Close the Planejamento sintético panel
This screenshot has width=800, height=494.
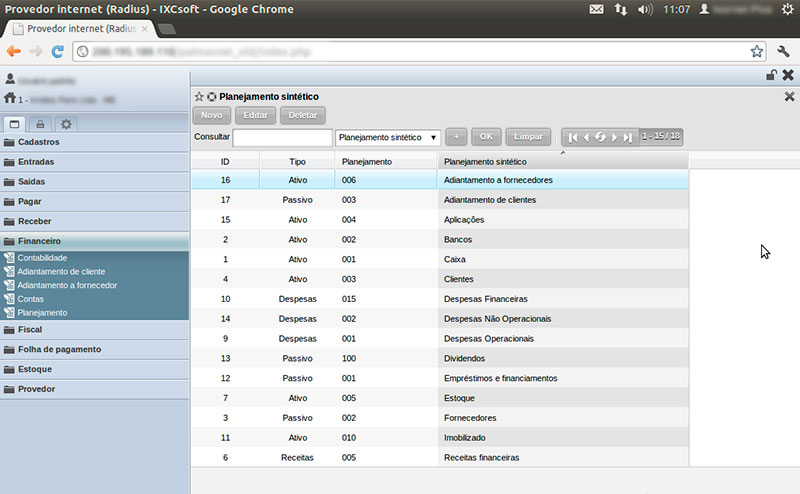pos(789,96)
